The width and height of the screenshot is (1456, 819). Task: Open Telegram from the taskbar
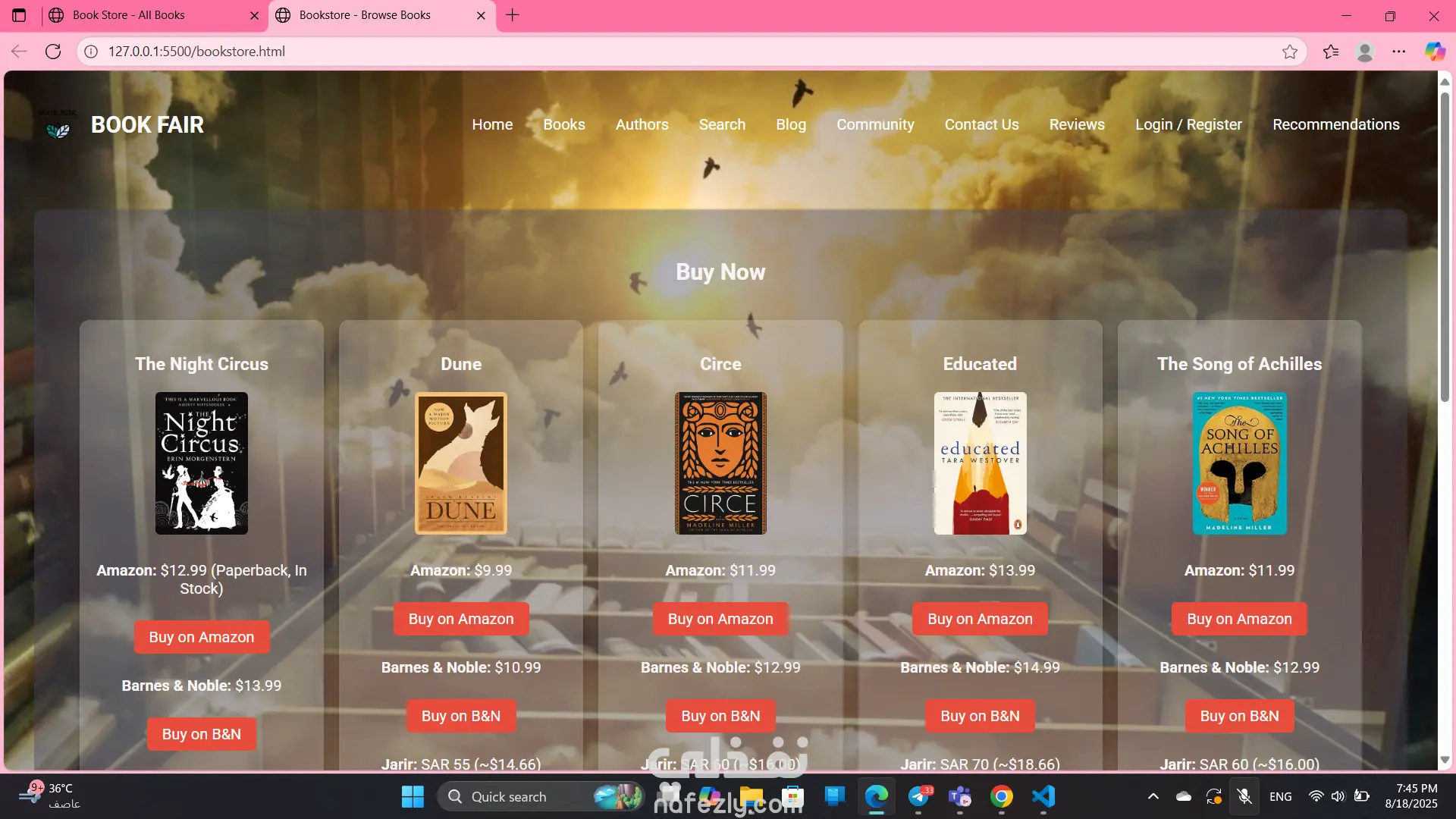pyautogui.click(x=918, y=796)
